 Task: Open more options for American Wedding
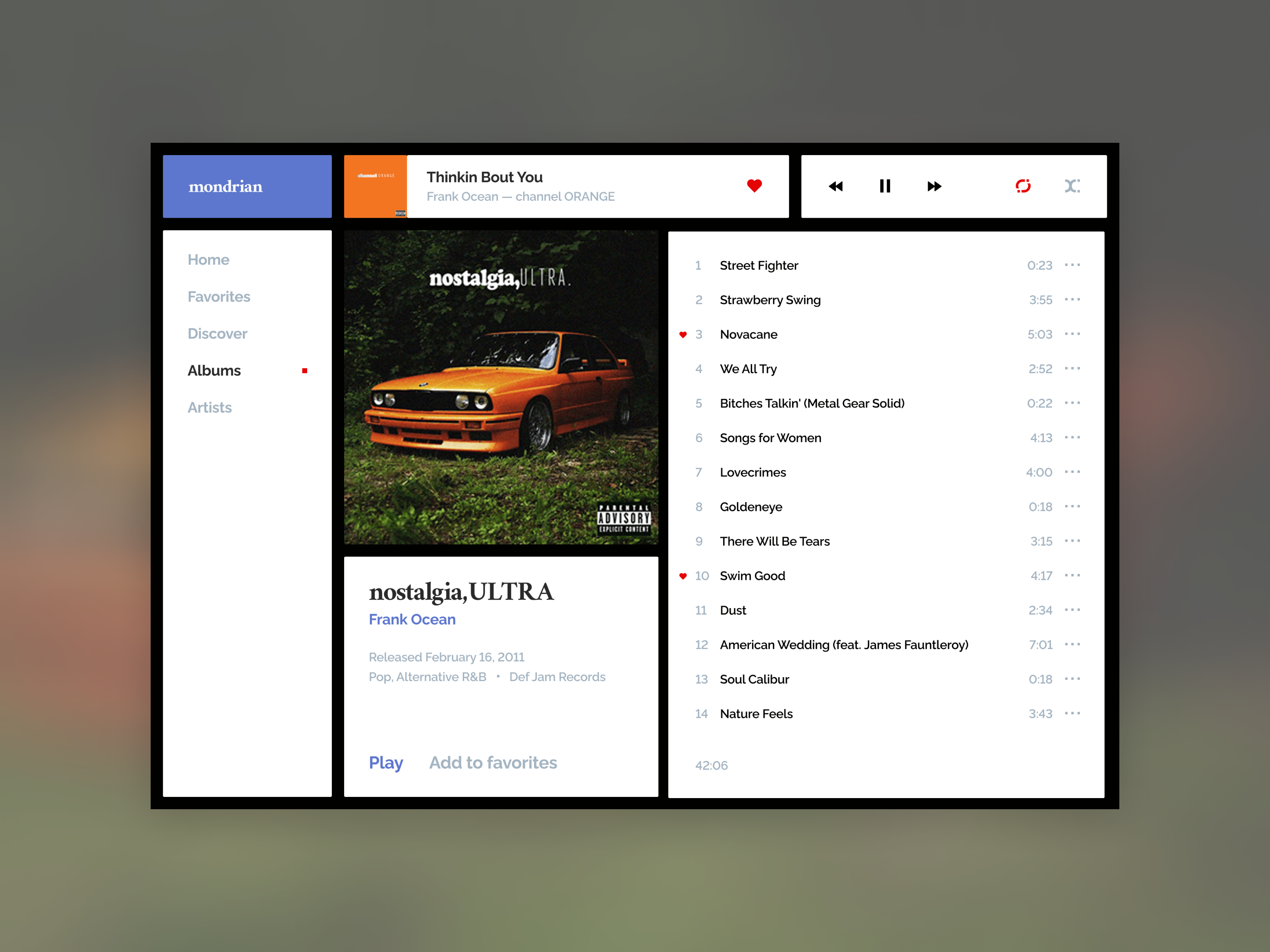(x=1072, y=645)
